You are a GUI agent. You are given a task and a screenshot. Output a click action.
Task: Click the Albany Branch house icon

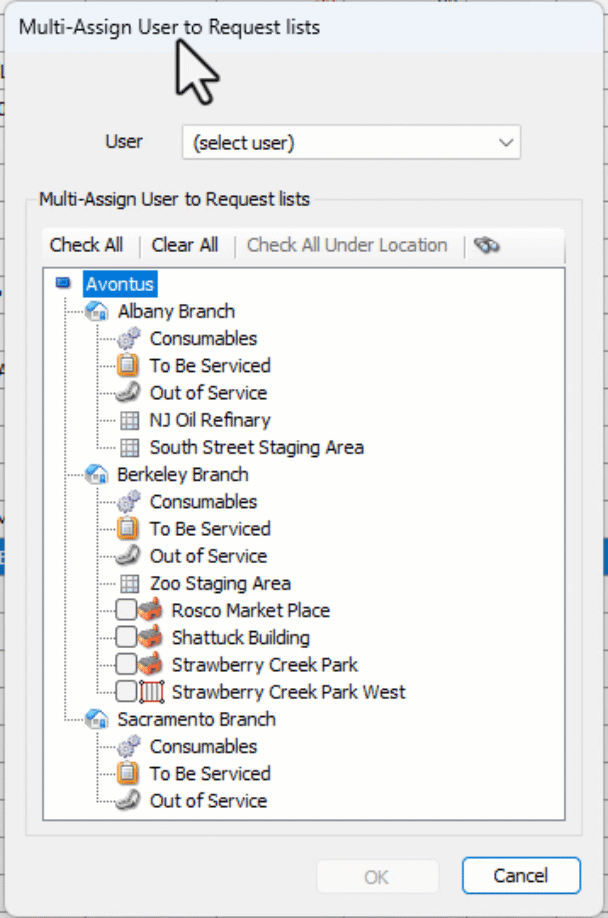pyautogui.click(x=96, y=311)
